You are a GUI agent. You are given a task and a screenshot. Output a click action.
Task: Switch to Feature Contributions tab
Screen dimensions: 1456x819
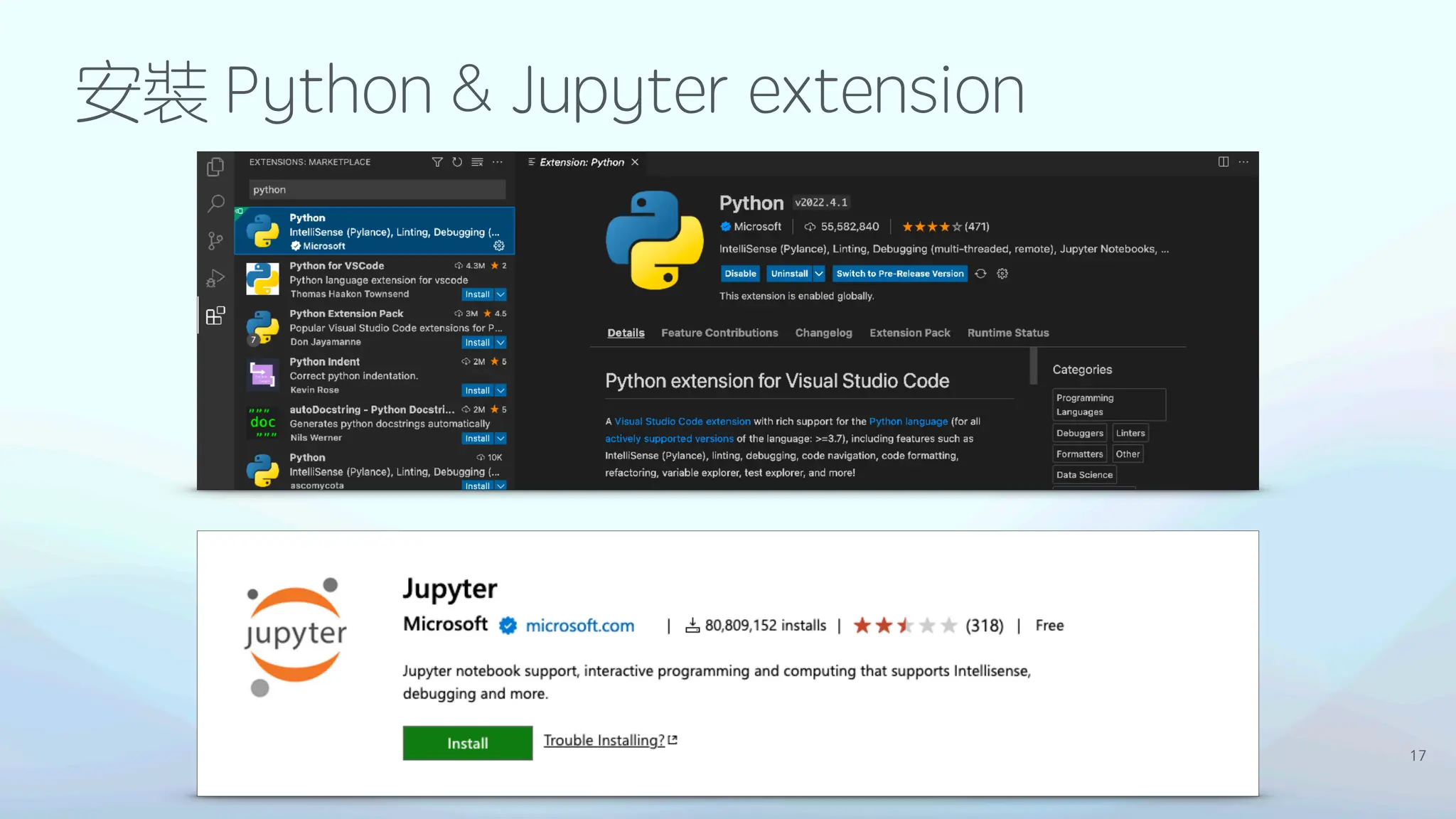coord(719,333)
